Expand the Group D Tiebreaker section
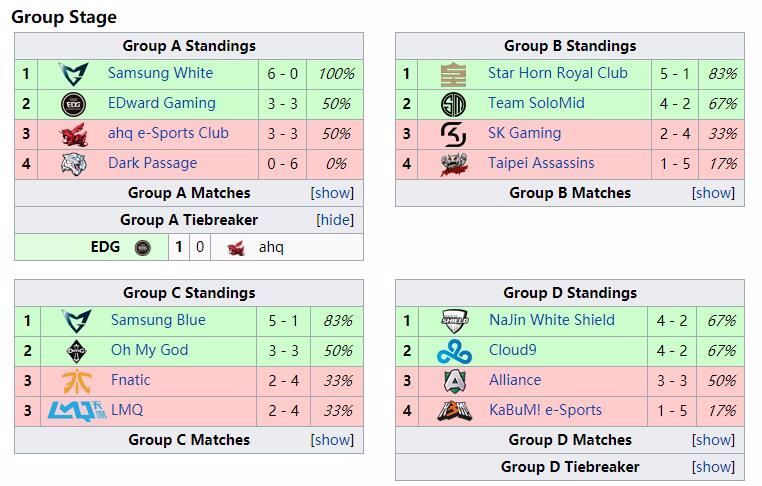The height and width of the screenshot is (486, 762). 713,467
